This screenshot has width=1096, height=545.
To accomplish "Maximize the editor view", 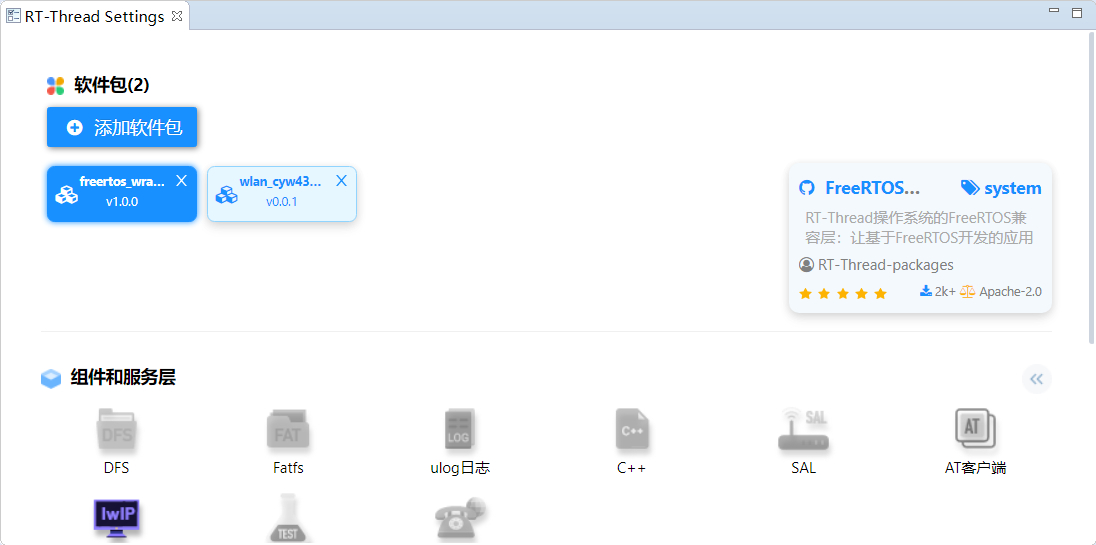I will [x=1076, y=12].
